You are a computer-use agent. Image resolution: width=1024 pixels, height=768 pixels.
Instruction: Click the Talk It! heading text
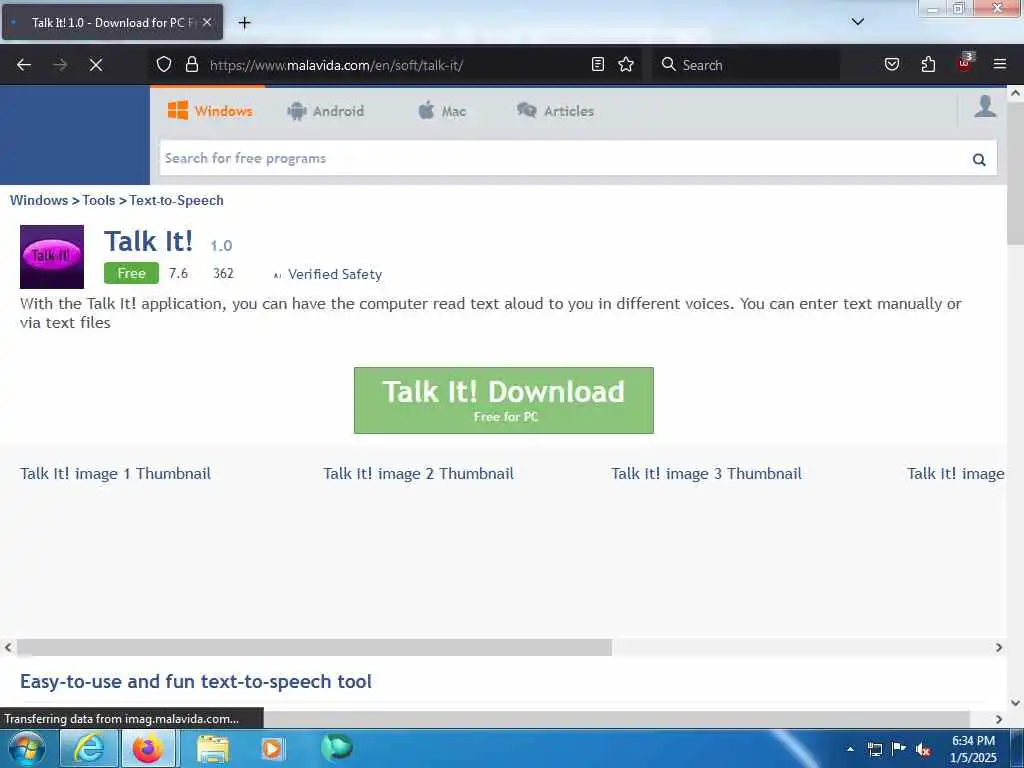click(148, 241)
